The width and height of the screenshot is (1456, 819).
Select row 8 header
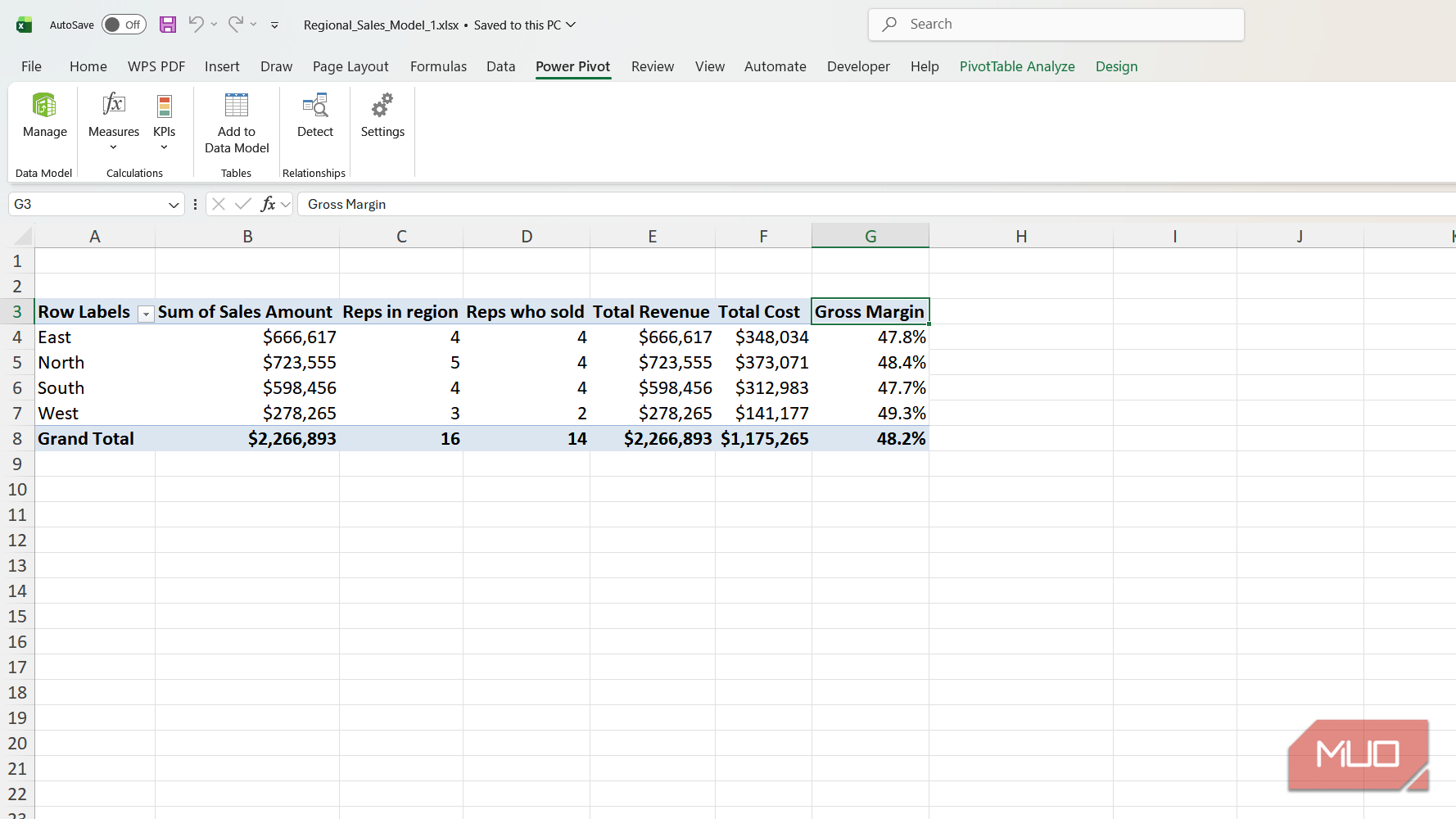(17, 438)
